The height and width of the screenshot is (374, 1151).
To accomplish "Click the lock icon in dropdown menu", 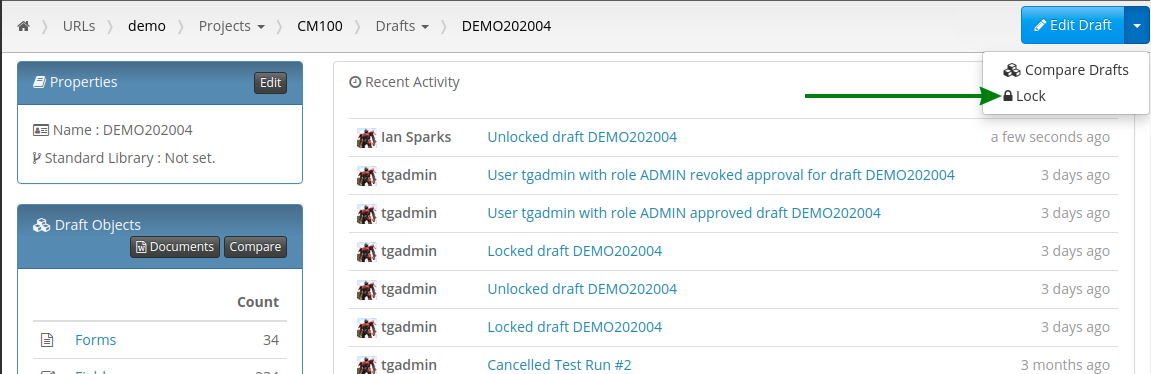I will coord(1008,96).
